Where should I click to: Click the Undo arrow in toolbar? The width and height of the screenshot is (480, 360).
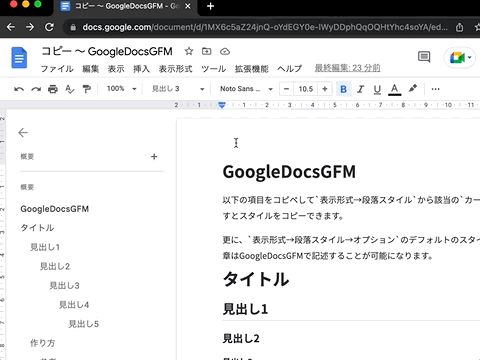coord(19,89)
